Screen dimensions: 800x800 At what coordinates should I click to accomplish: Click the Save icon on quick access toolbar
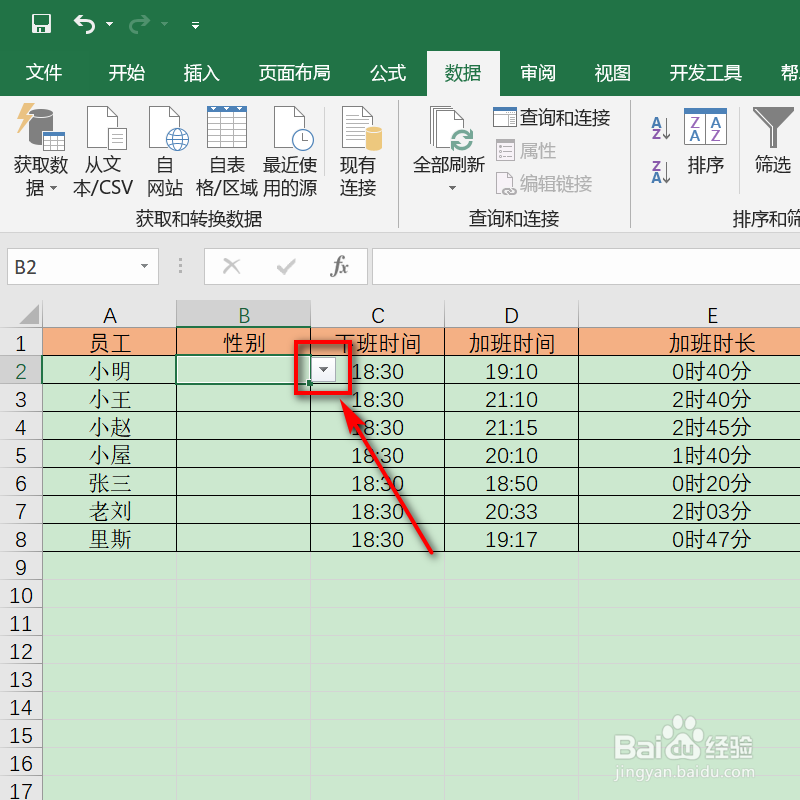(40, 22)
